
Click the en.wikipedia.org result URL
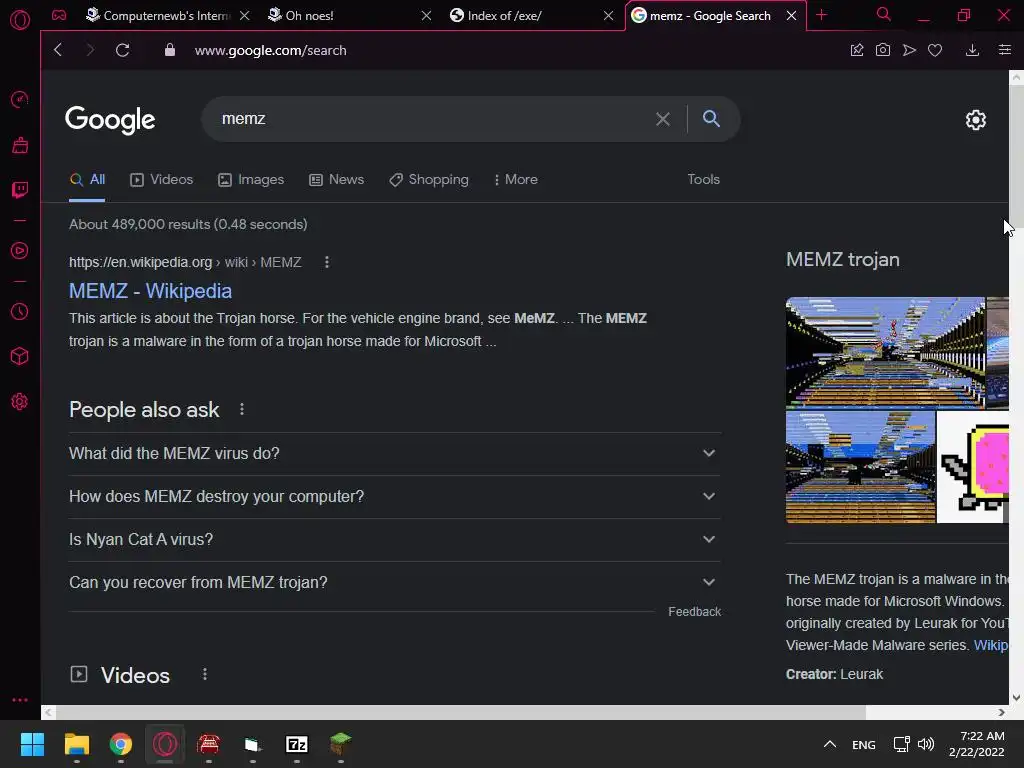(185, 262)
